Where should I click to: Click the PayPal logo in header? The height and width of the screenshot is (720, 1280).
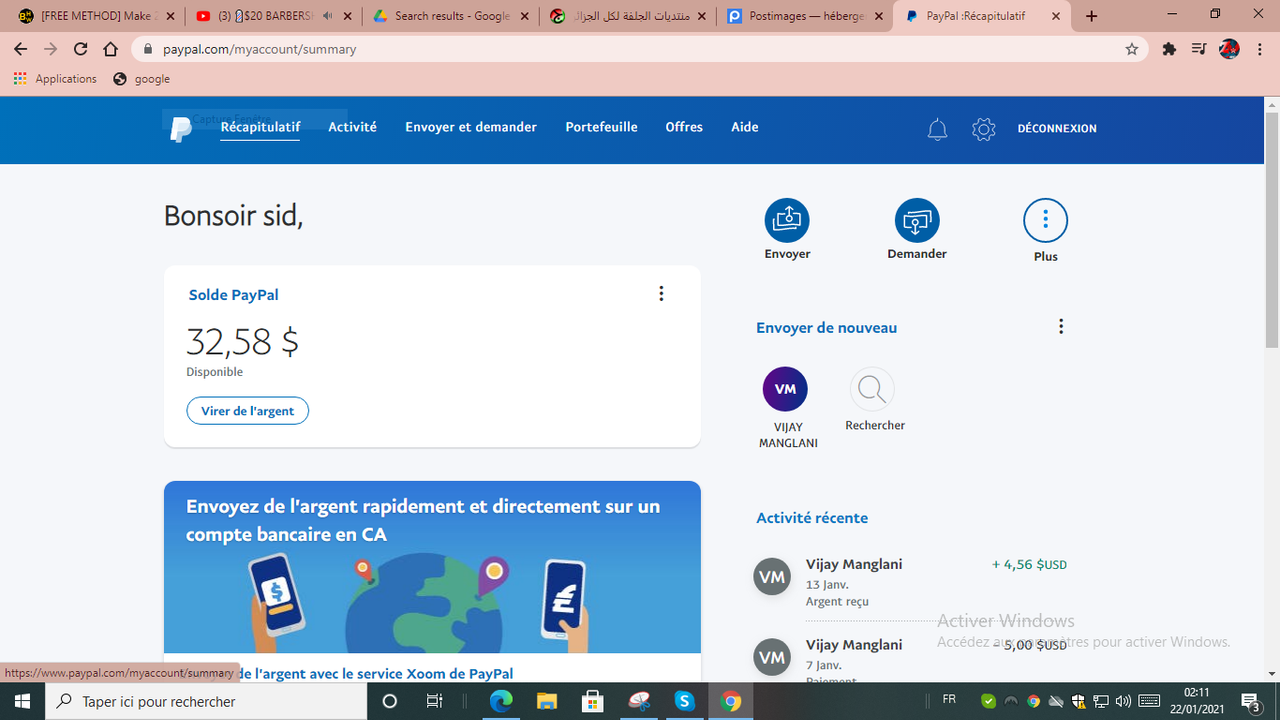click(x=180, y=129)
